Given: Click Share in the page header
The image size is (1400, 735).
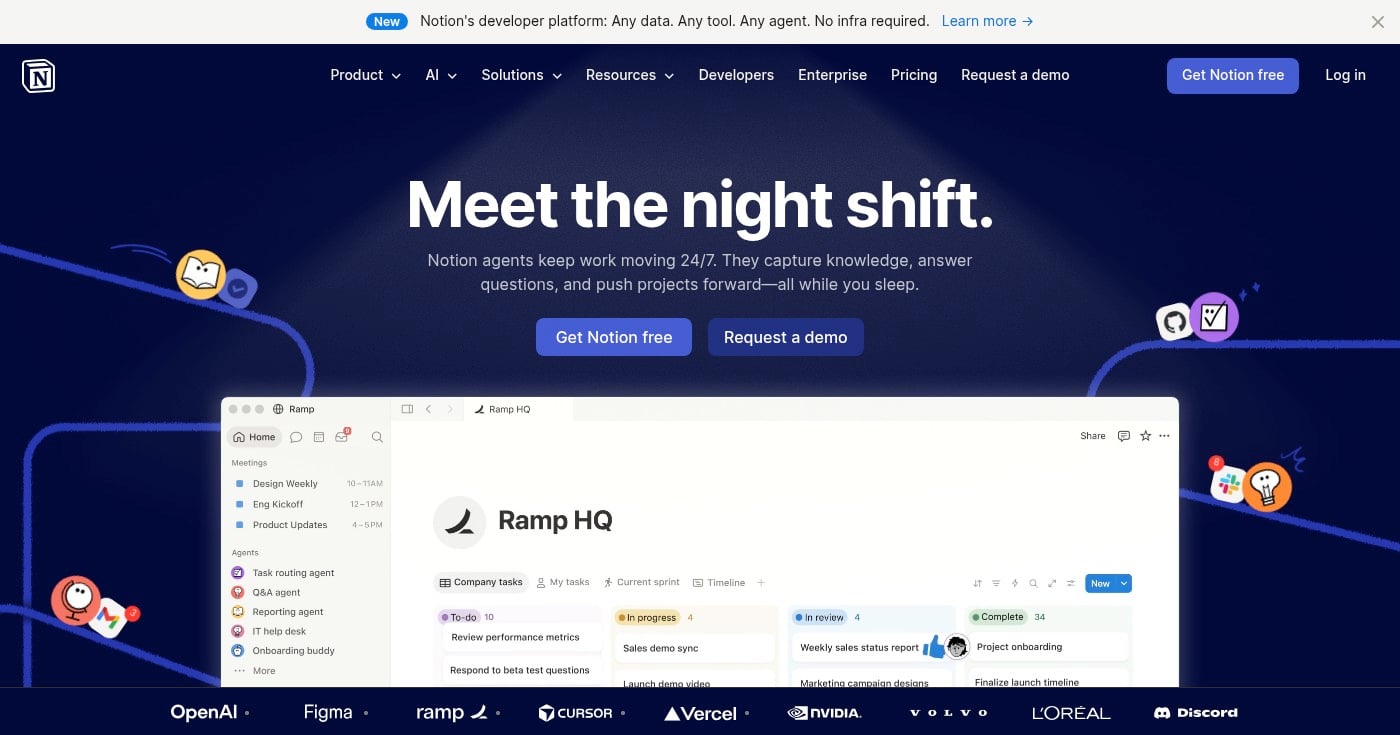Looking at the screenshot, I should 1093,436.
